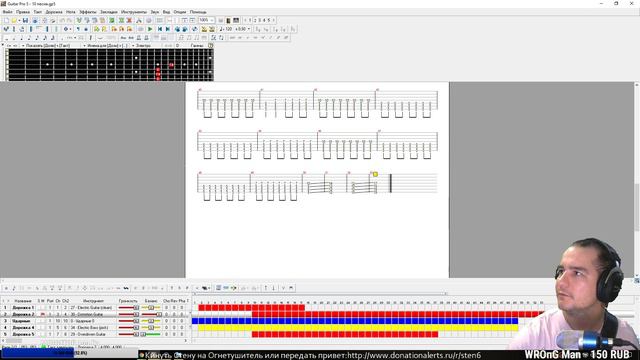The width and height of the screenshot is (640, 360).
Task: Click the tempo 120 note icon
Action: (x=226, y=29)
